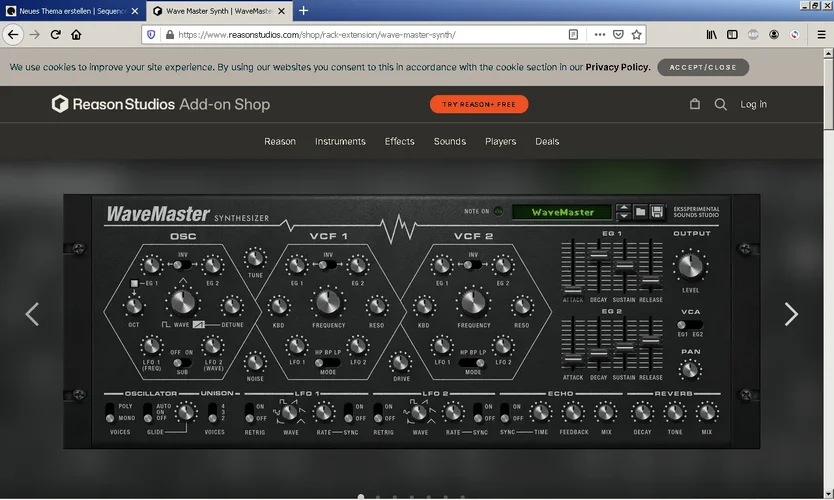Click Reason Studios hexagon logo
834x500 pixels.
point(60,104)
